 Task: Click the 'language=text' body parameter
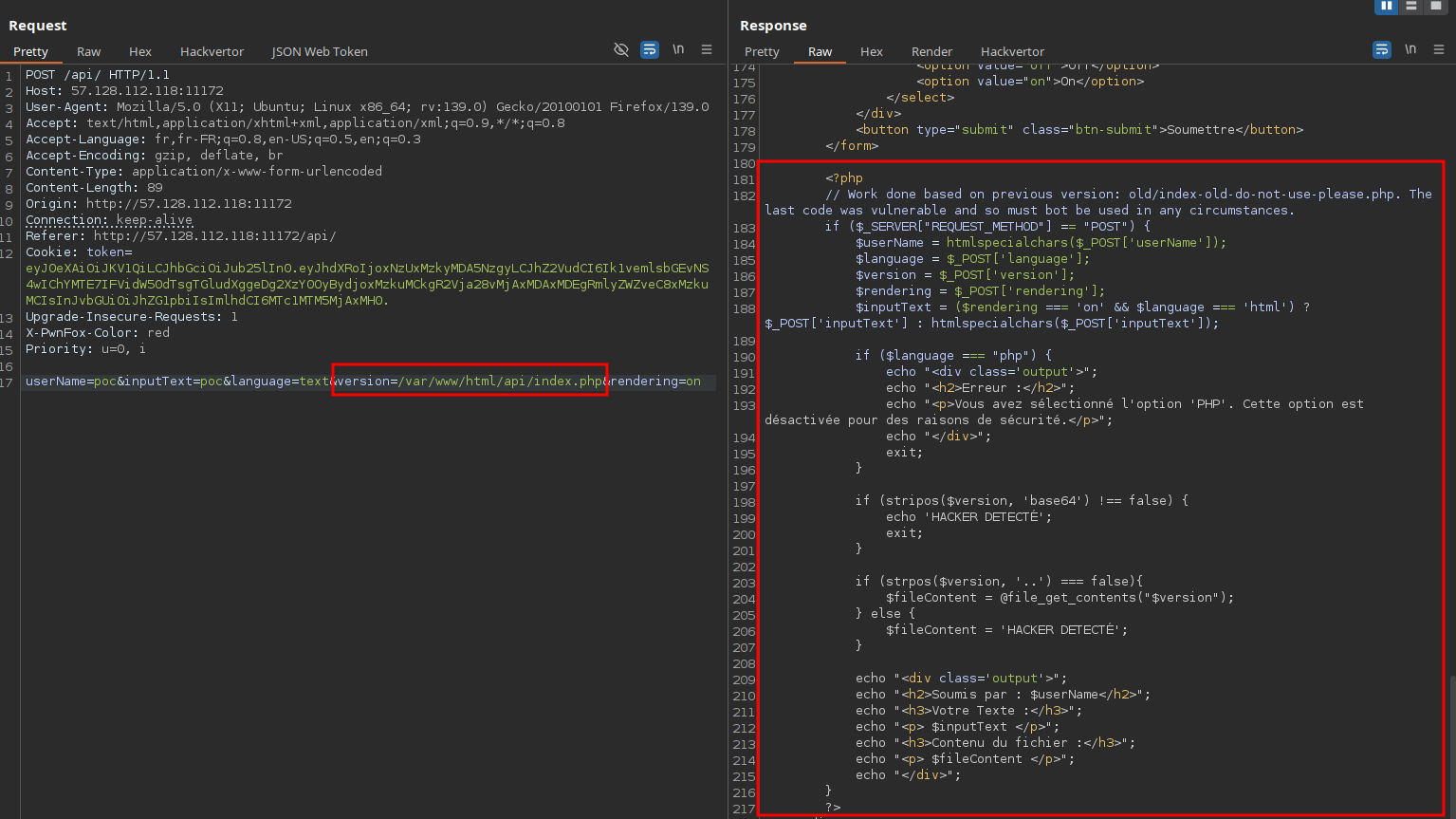tap(280, 382)
